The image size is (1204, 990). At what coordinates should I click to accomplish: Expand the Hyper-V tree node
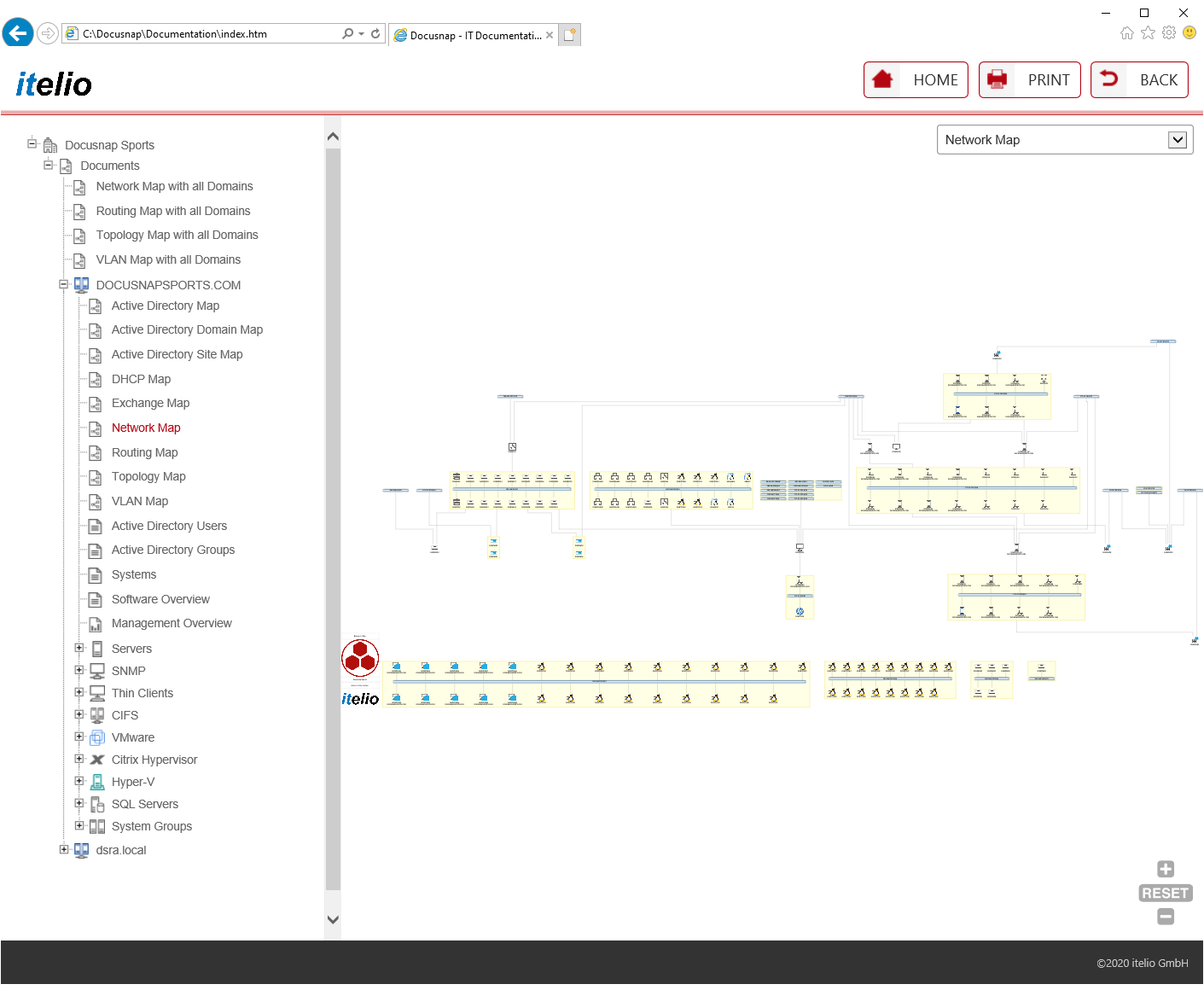coord(79,781)
